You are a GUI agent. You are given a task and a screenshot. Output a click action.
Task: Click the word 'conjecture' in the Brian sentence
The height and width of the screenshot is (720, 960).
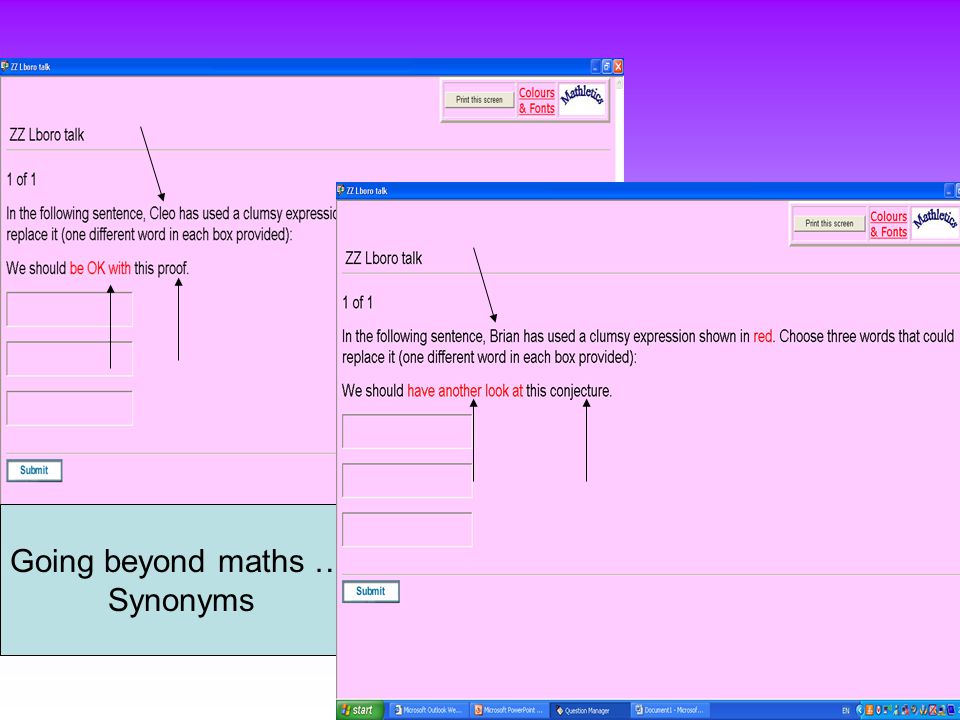point(579,391)
